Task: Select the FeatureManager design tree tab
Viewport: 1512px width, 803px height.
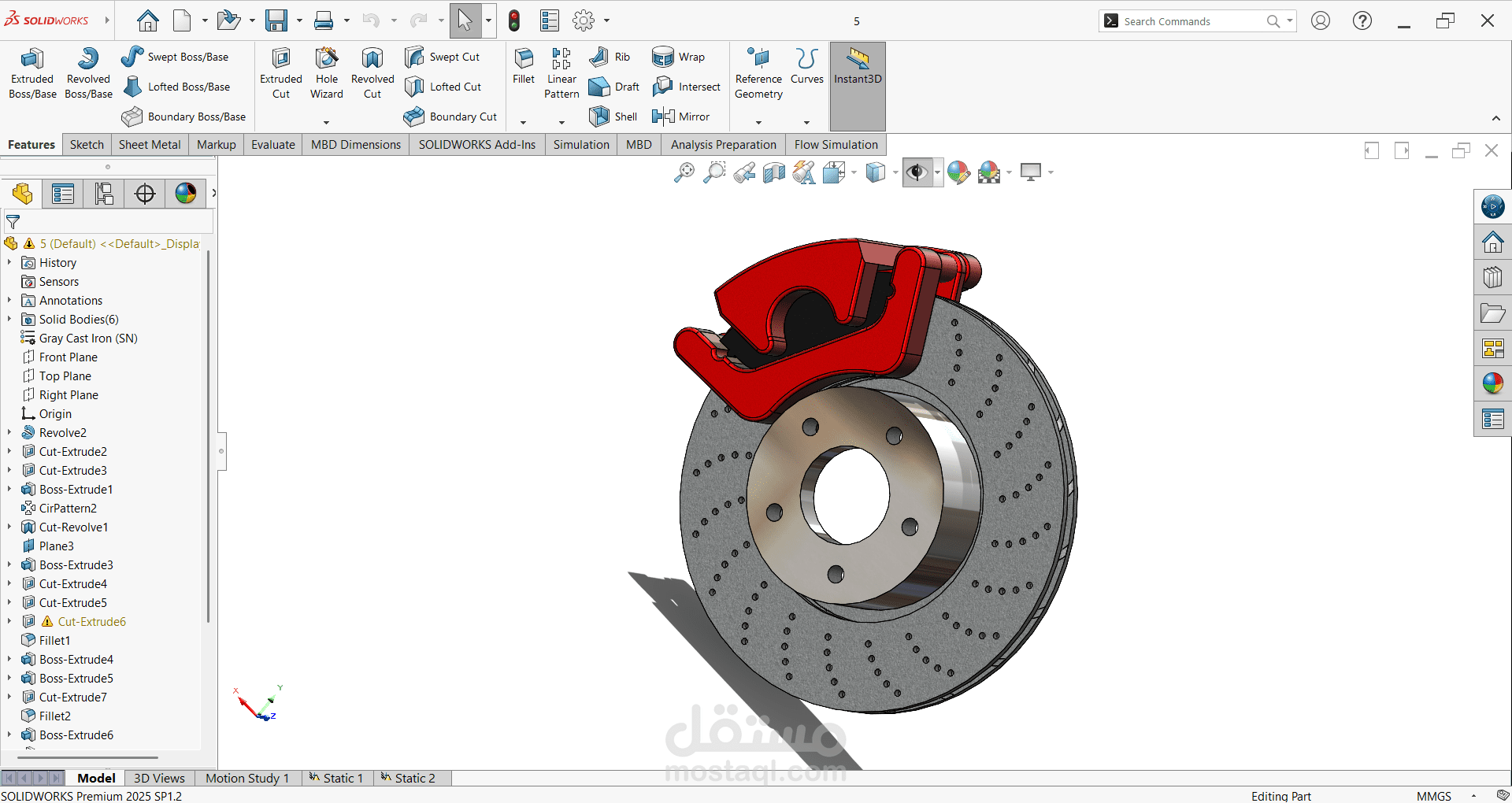Action: pos(22,194)
